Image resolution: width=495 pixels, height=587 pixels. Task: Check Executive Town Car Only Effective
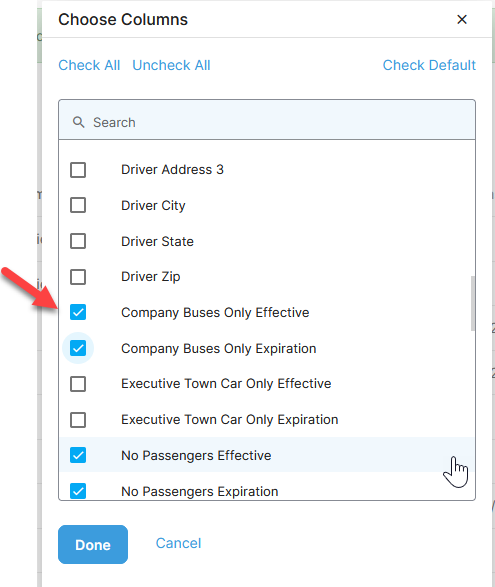[78, 384]
